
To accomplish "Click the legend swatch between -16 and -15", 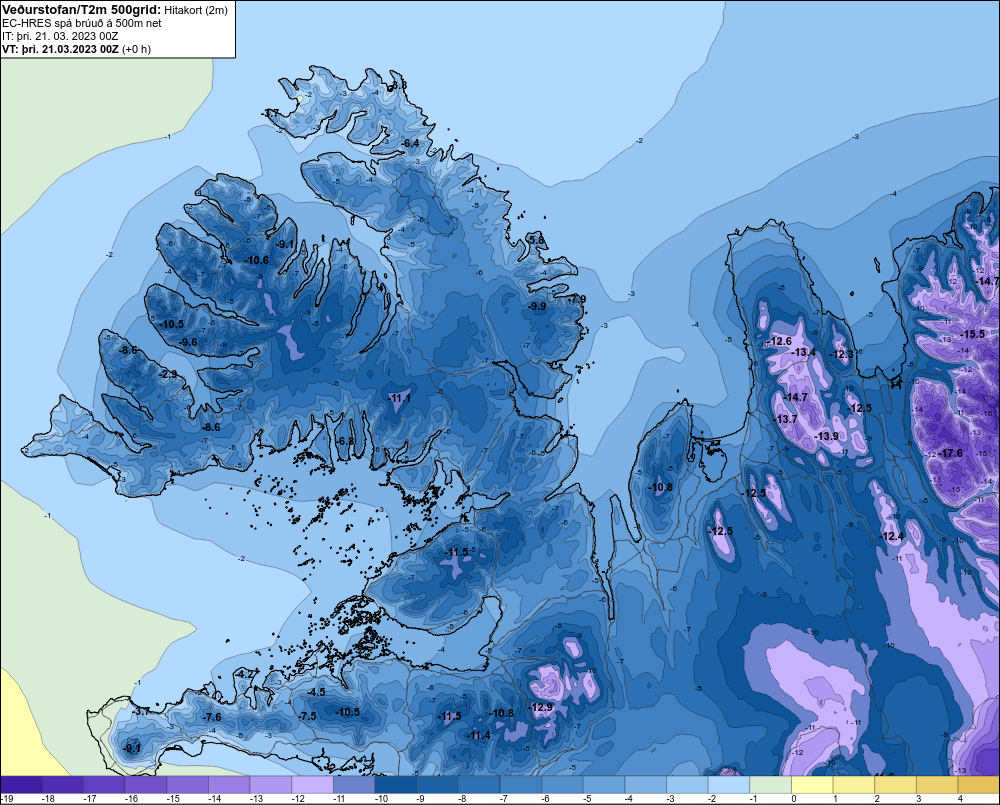I will [x=146, y=785].
